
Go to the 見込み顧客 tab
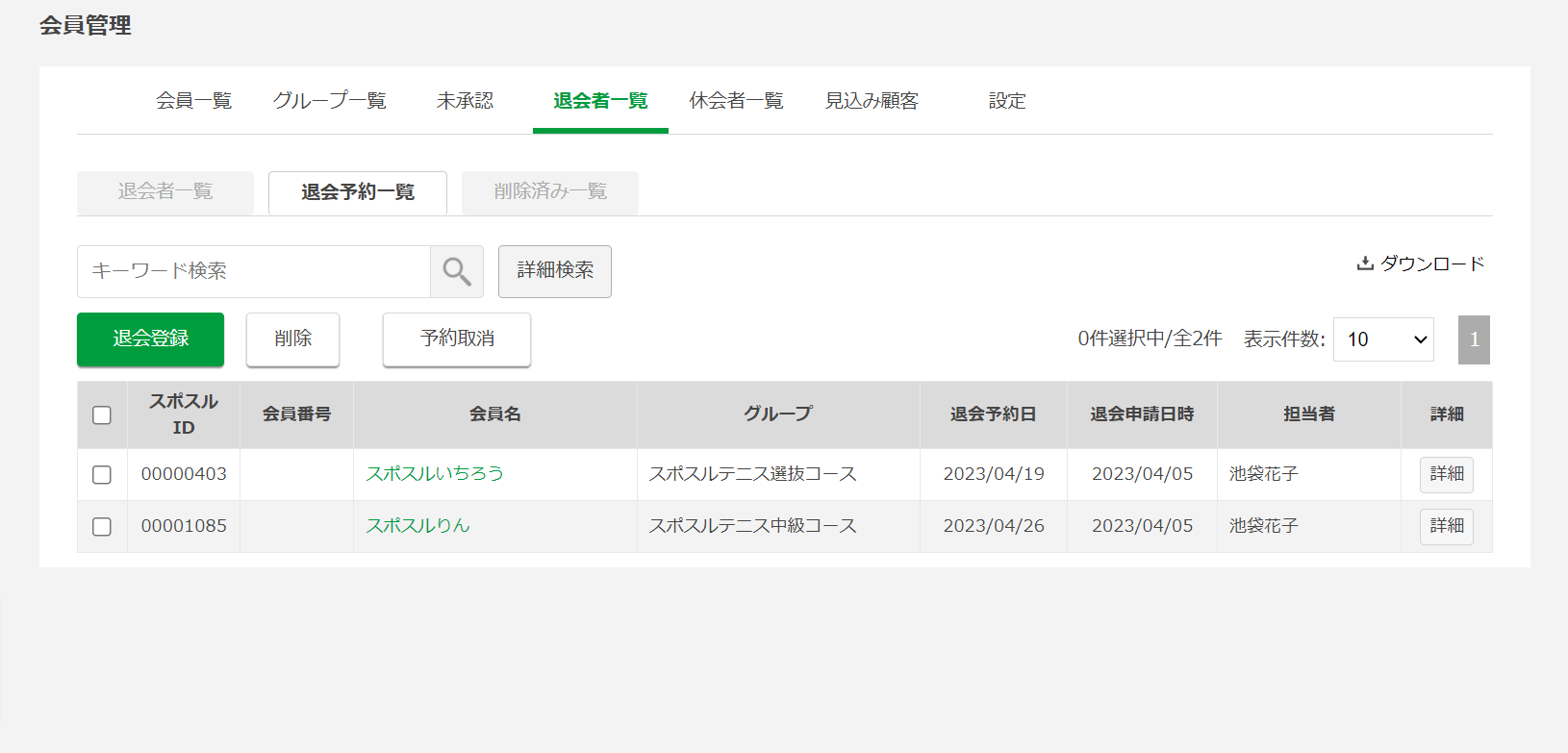click(x=872, y=101)
